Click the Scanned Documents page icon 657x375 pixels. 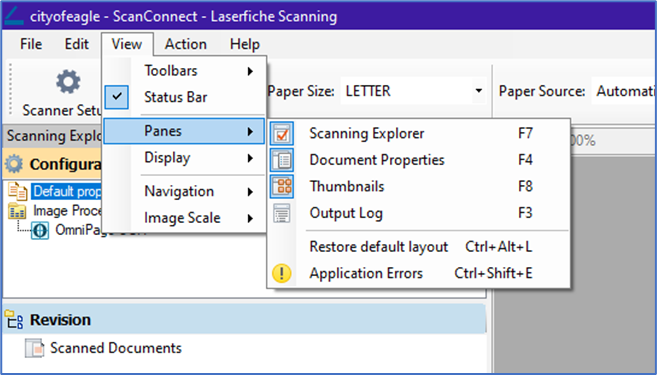click(x=34, y=348)
